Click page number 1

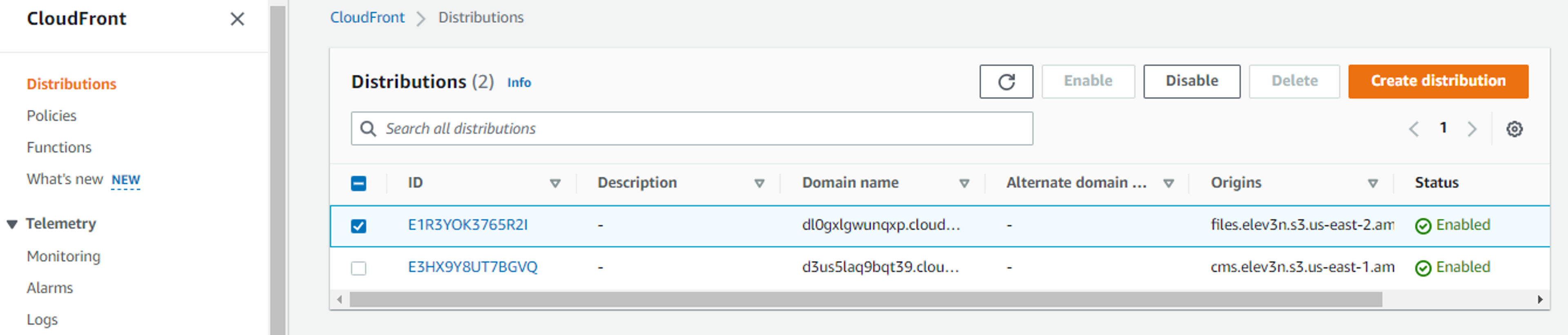point(1443,128)
